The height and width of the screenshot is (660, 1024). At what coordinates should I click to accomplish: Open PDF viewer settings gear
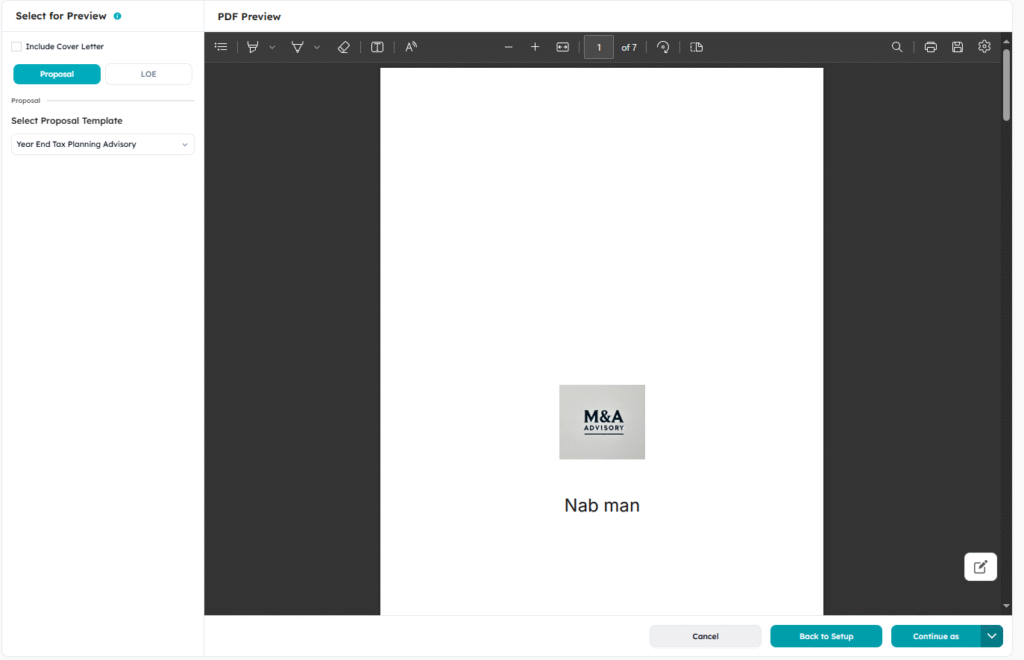click(984, 47)
